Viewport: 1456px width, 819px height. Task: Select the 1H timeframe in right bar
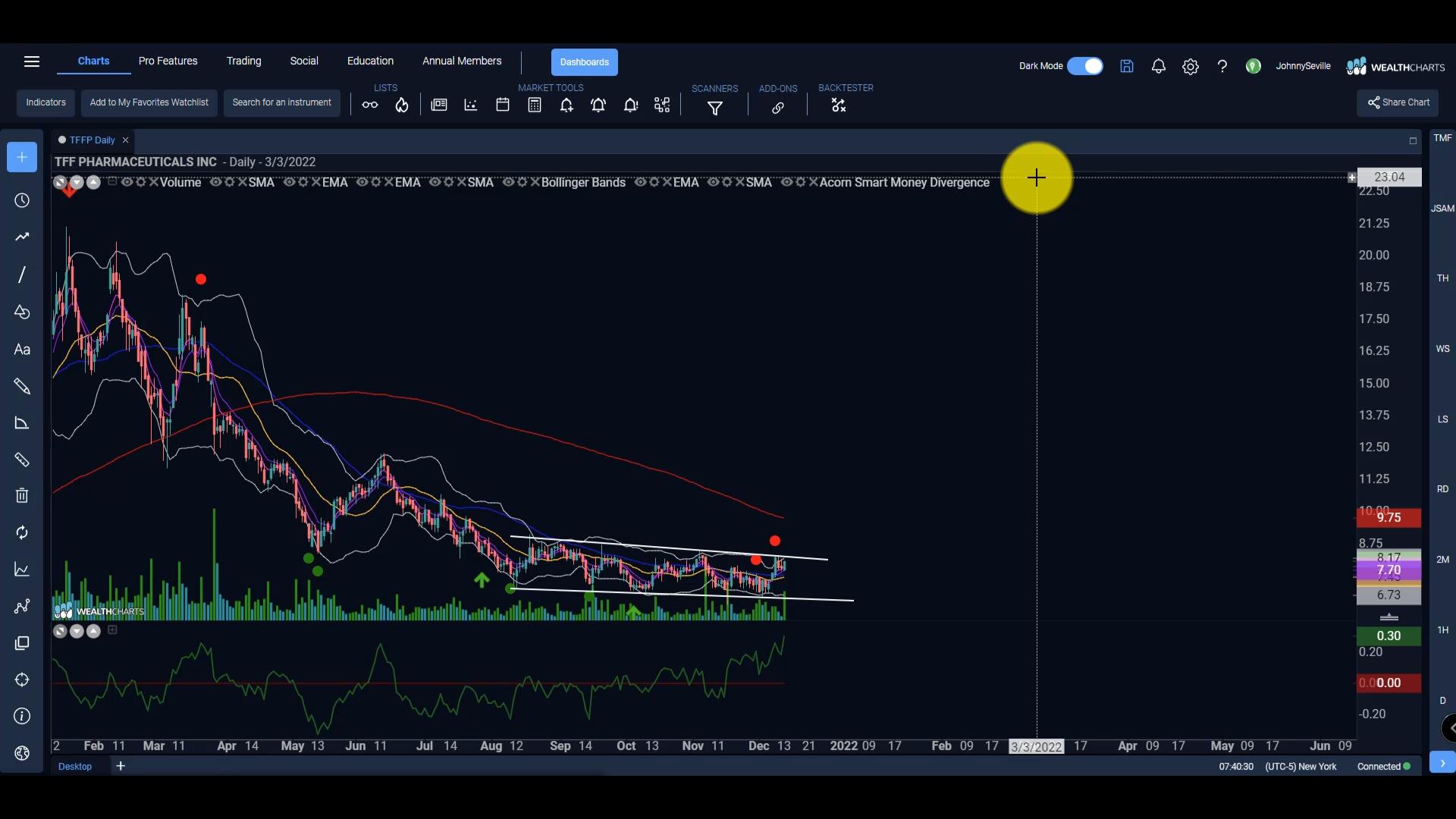pyautogui.click(x=1443, y=630)
